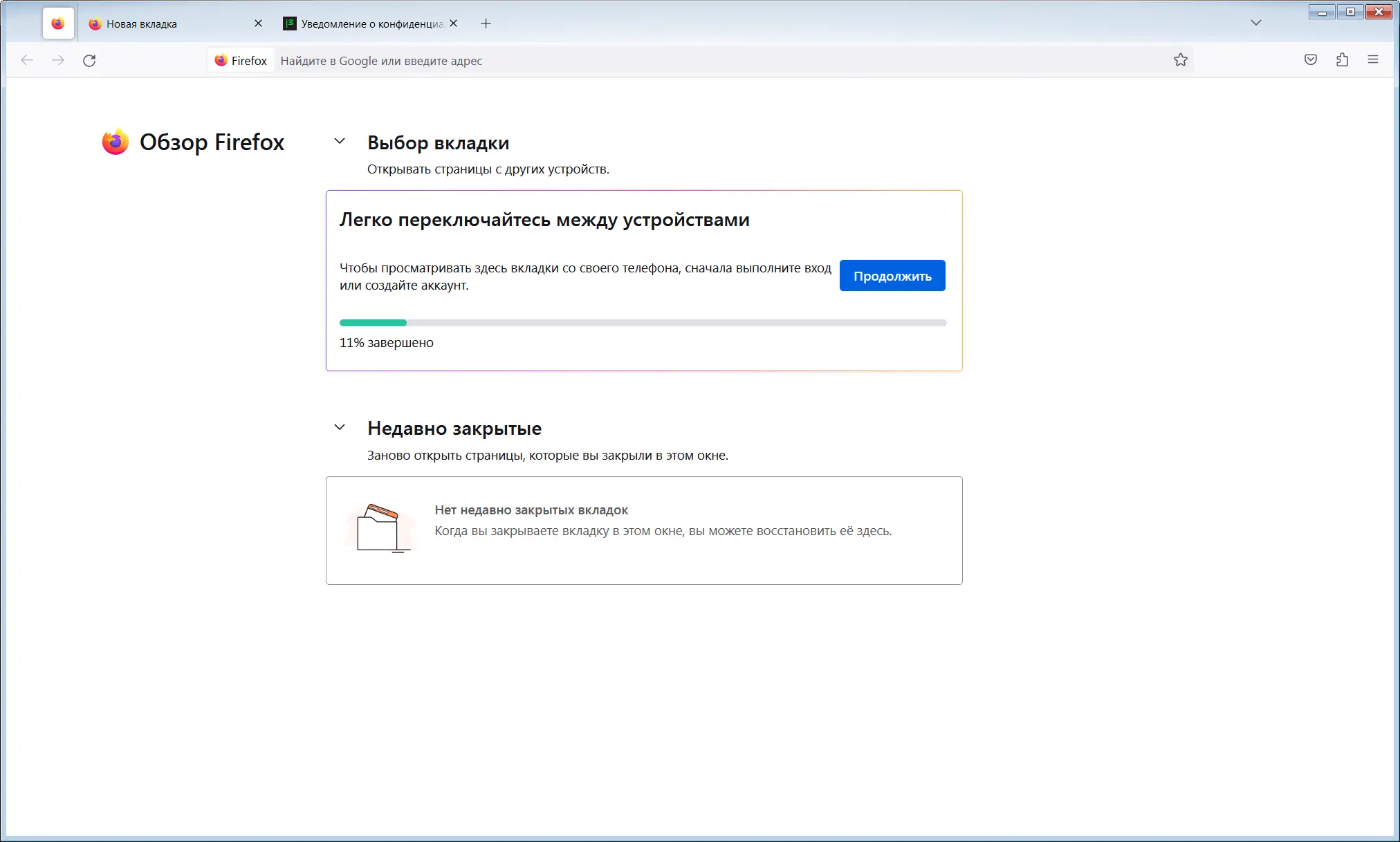Close the 'Новая вкладка' tab
Image resolution: width=1400 pixels, height=842 pixels.
(x=258, y=24)
